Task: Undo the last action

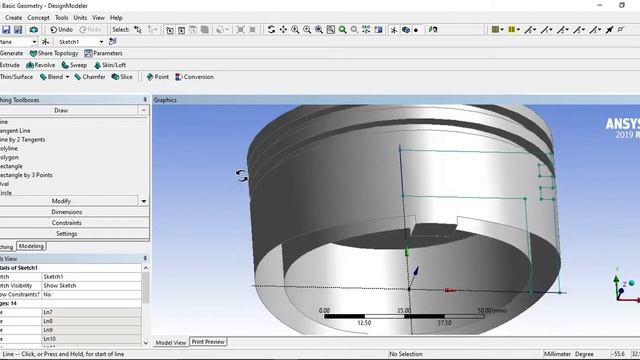Action: coord(61,30)
